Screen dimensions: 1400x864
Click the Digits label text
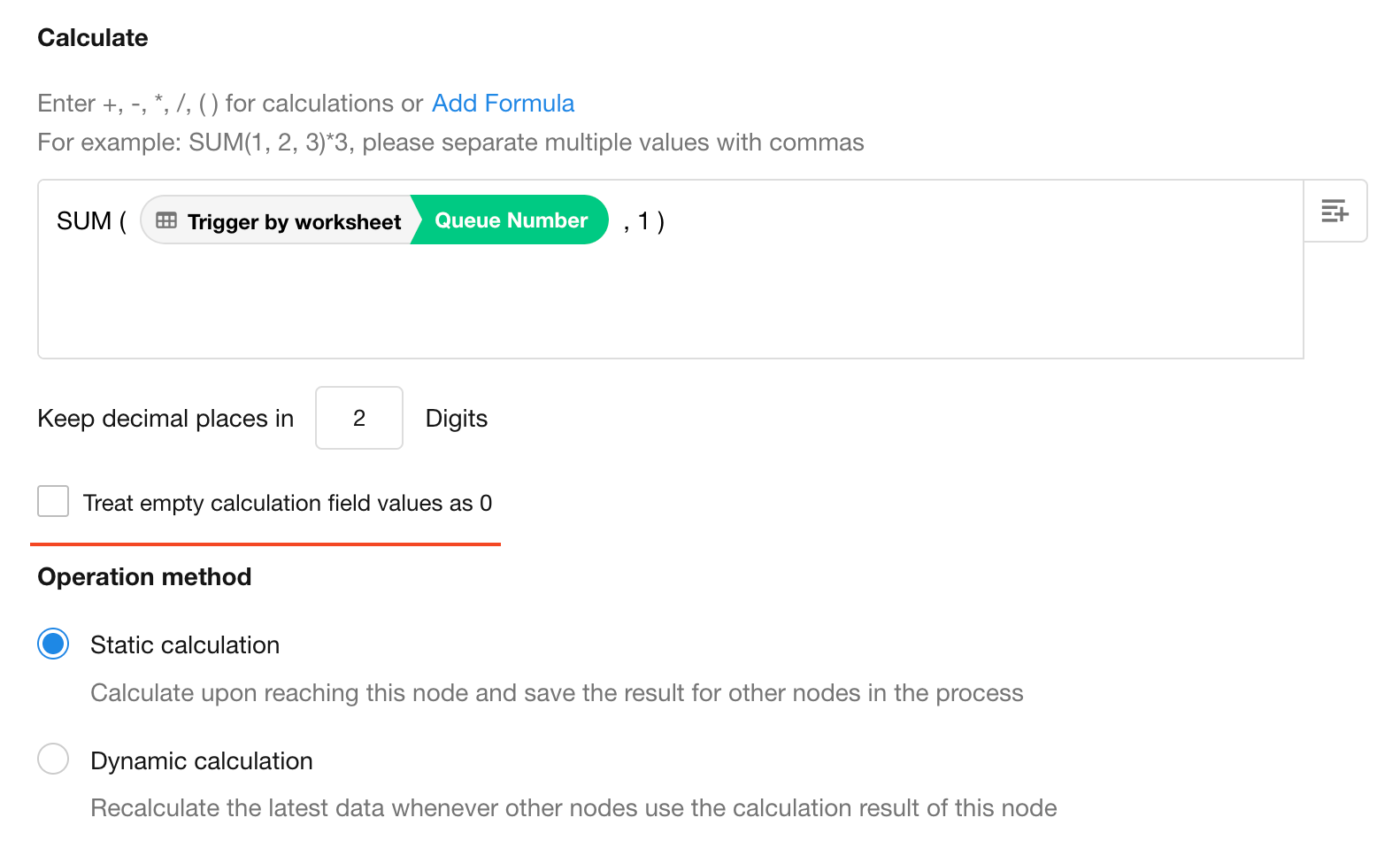(456, 418)
